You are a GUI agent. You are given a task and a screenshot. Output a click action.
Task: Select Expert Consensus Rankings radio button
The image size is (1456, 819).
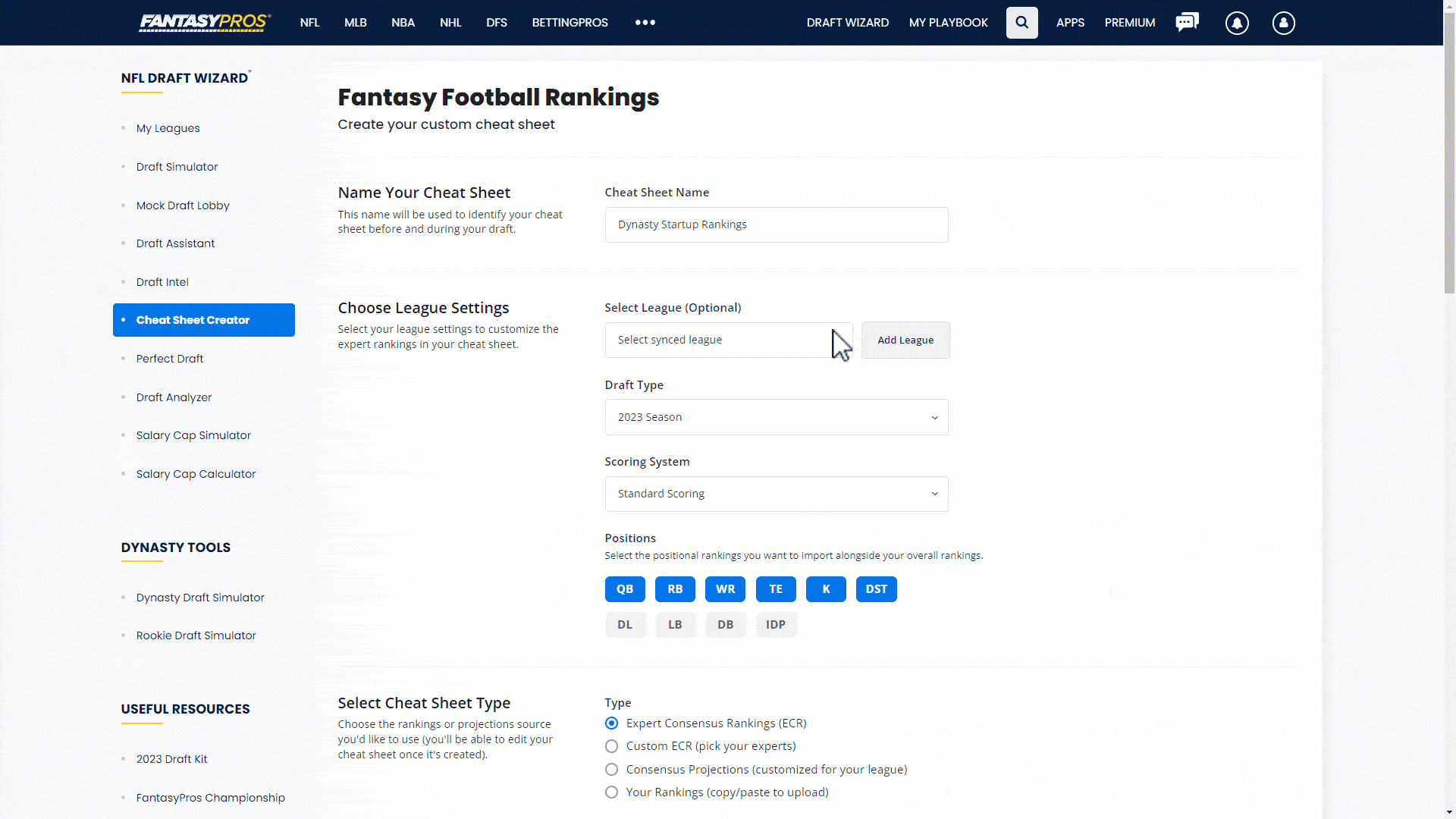pyautogui.click(x=611, y=722)
